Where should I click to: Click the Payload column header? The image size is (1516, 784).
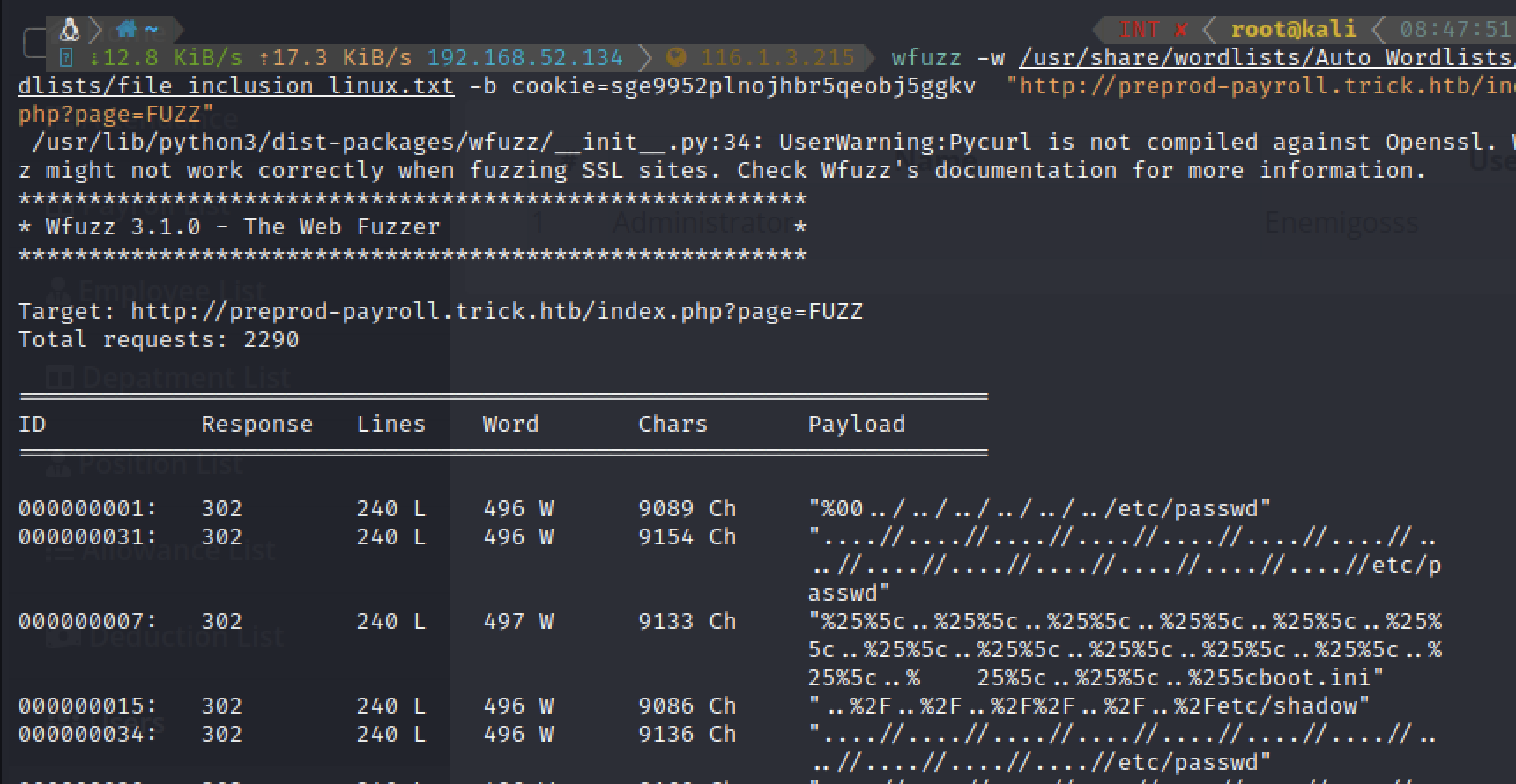[x=857, y=425]
